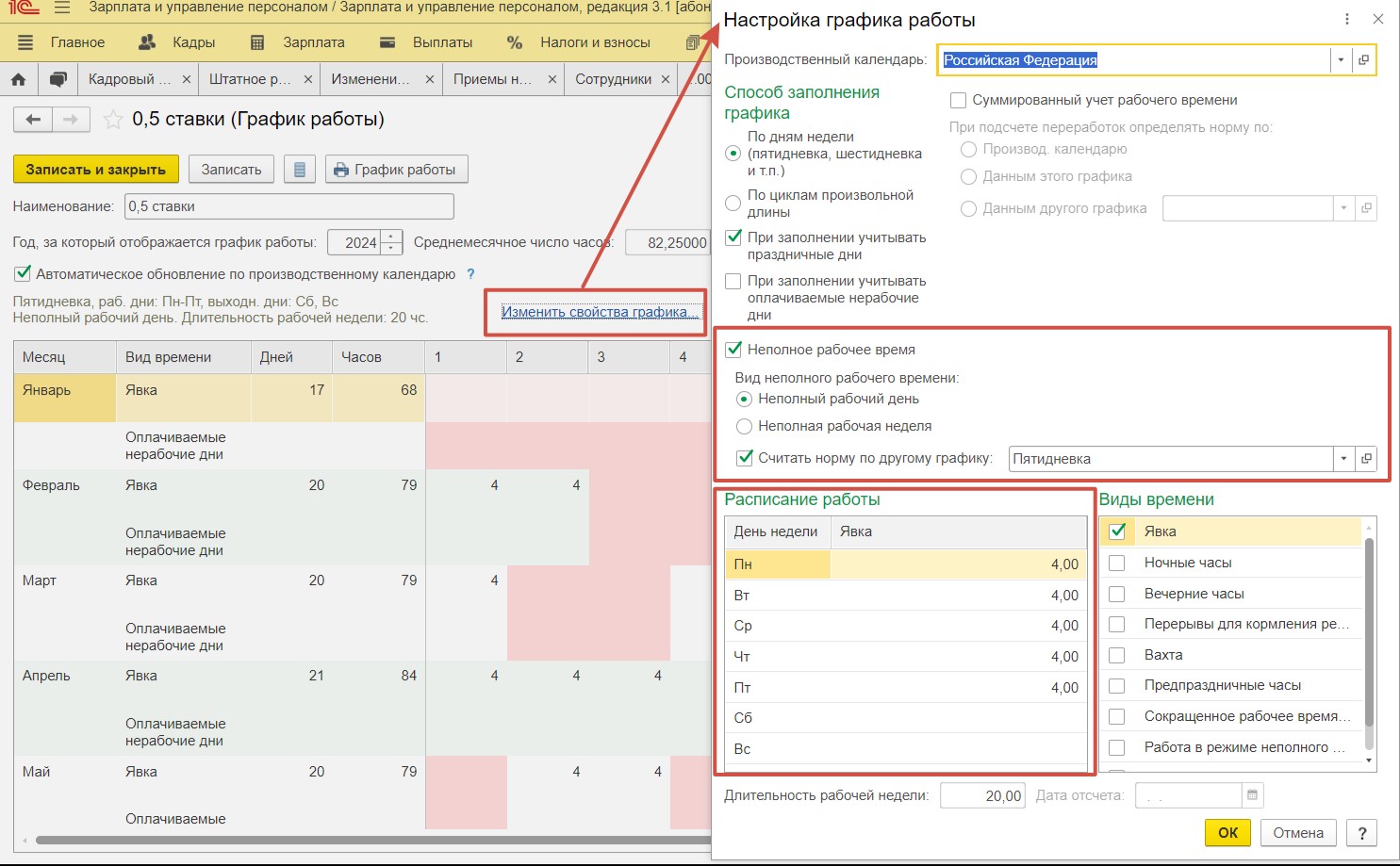Navigate forward with right arrow

coord(71,120)
